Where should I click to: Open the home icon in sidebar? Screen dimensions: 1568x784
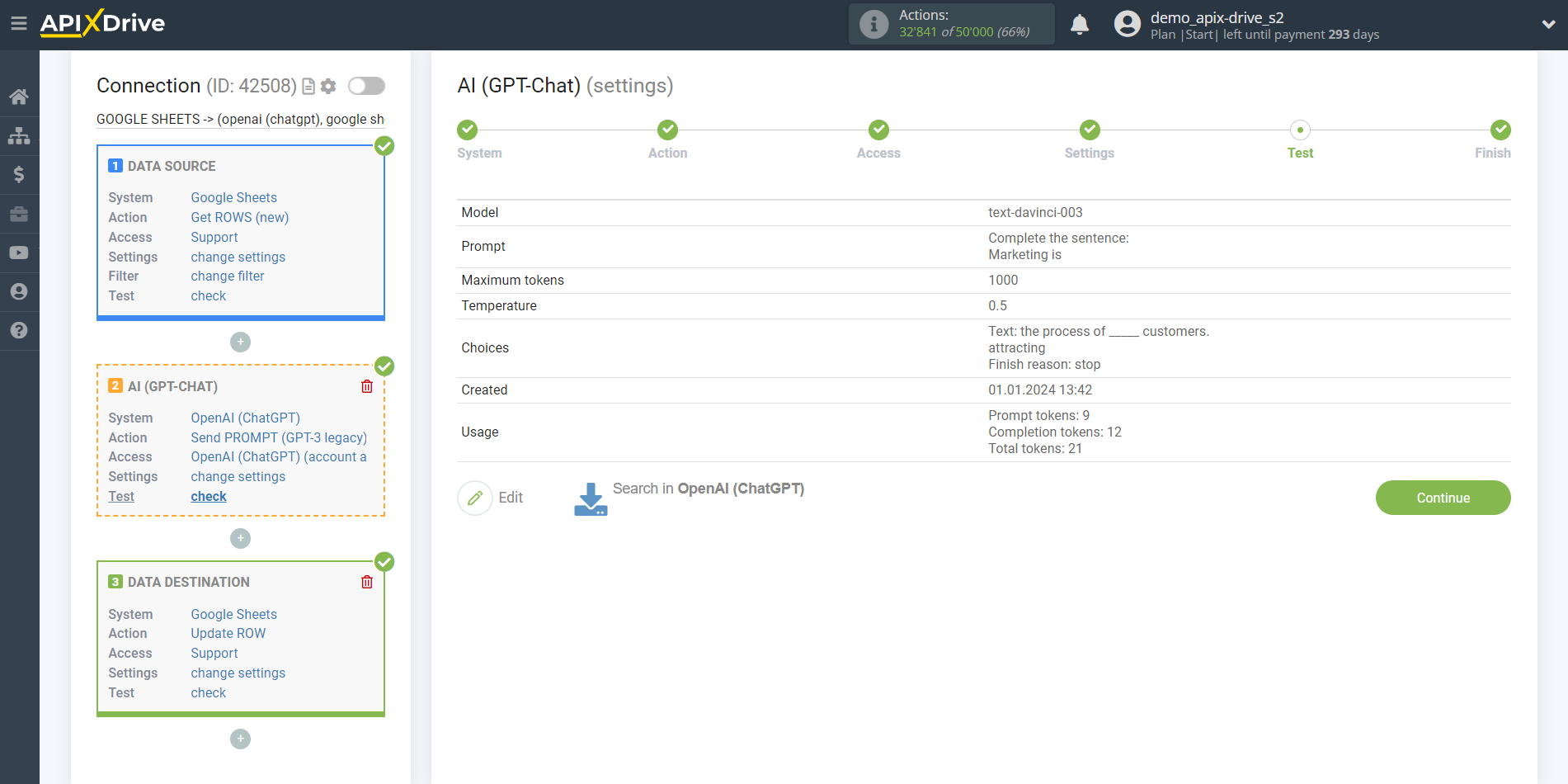pos(19,97)
